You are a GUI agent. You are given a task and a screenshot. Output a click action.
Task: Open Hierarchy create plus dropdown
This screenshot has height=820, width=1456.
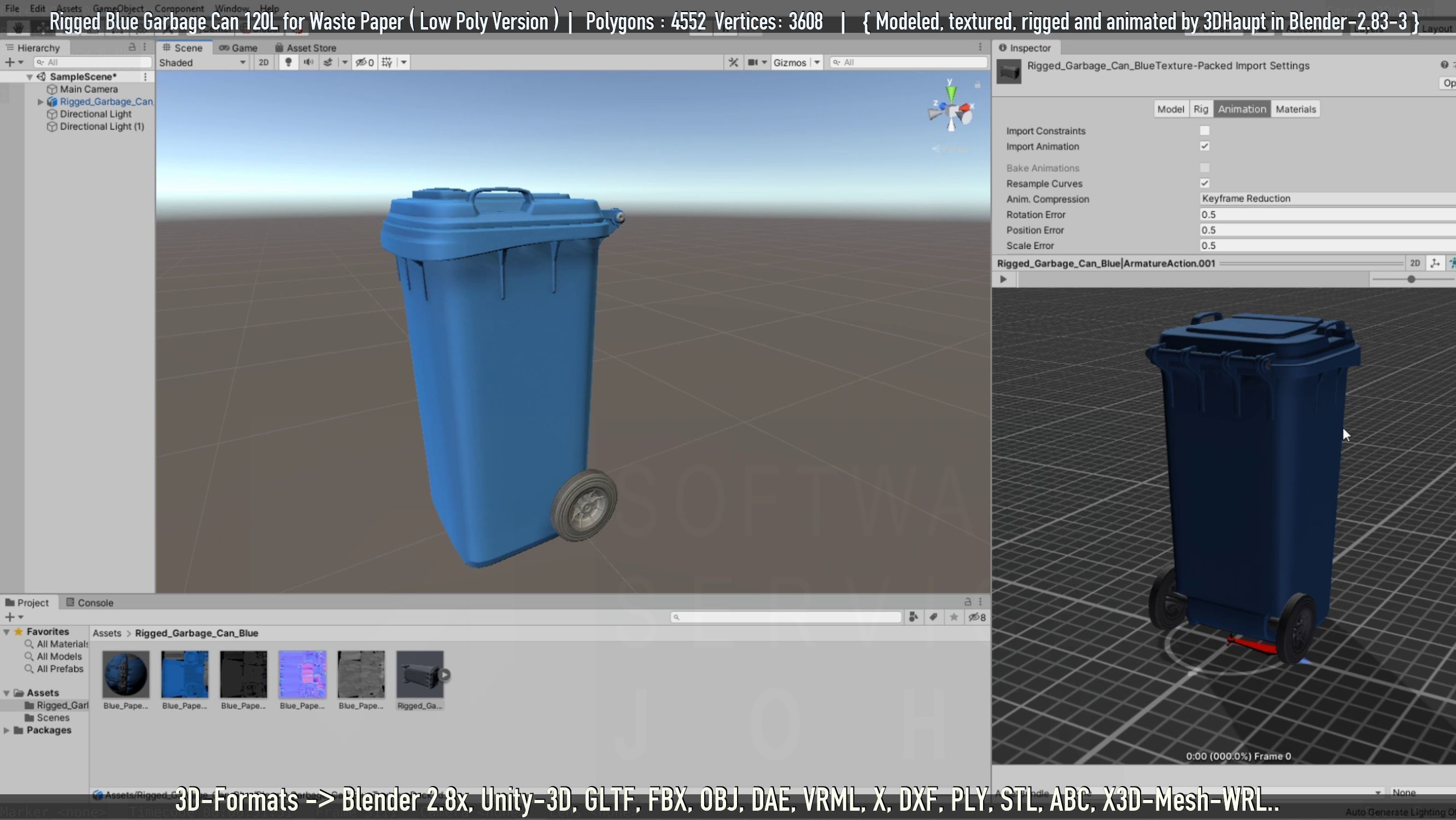point(14,62)
